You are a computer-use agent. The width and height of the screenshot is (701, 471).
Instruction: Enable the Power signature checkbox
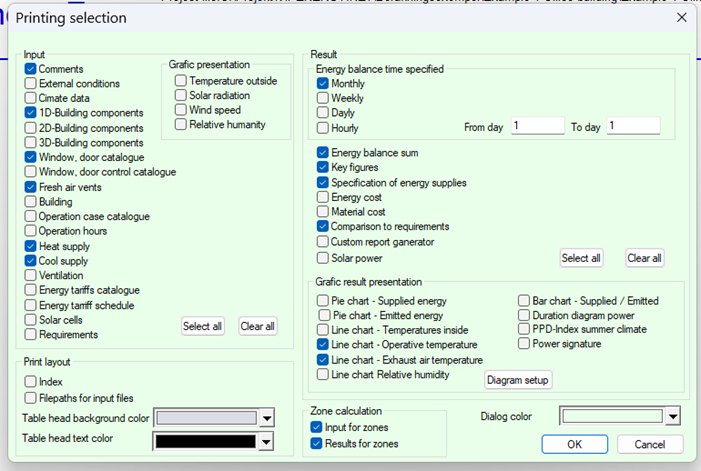(x=525, y=344)
